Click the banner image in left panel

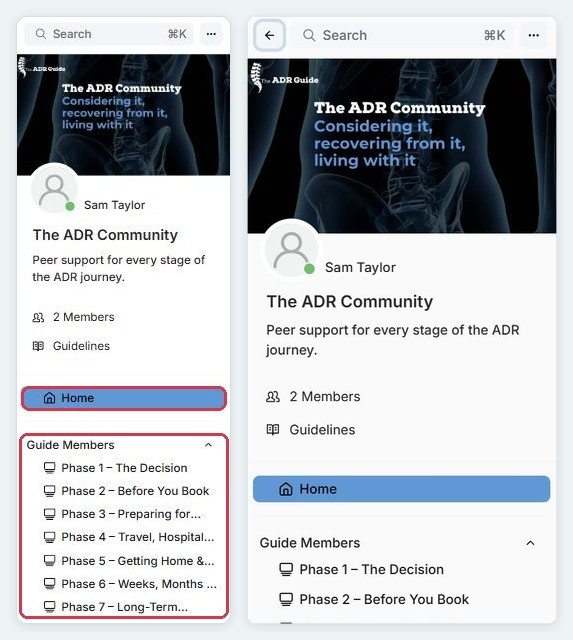(123, 115)
